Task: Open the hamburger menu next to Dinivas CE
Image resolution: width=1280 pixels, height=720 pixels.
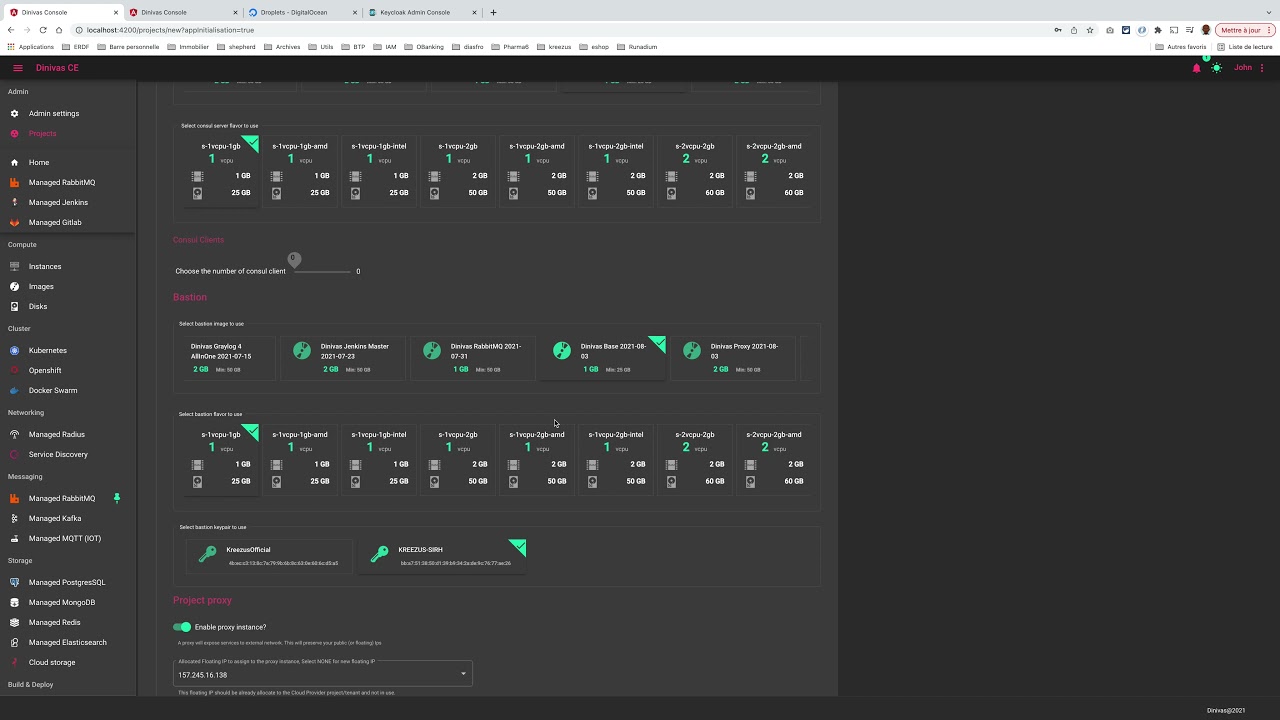Action: 18,68
